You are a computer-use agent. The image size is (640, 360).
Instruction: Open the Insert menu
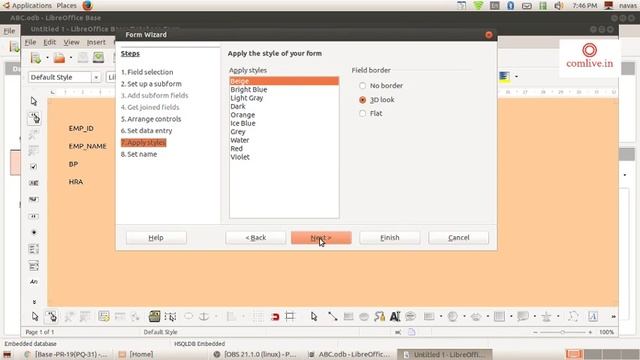click(x=96, y=42)
